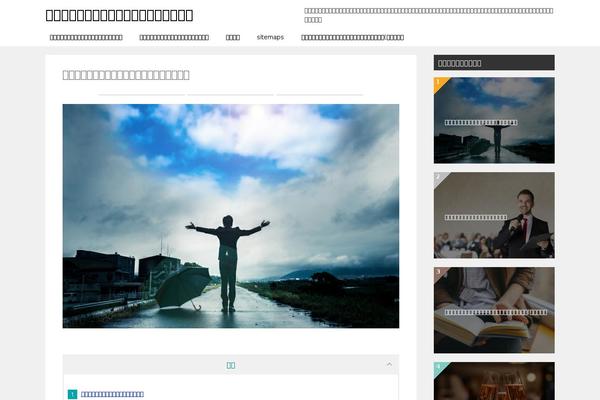The image size is (600, 400).
Task: Collapse the table of contents with its chevron
Action: pos(389,364)
